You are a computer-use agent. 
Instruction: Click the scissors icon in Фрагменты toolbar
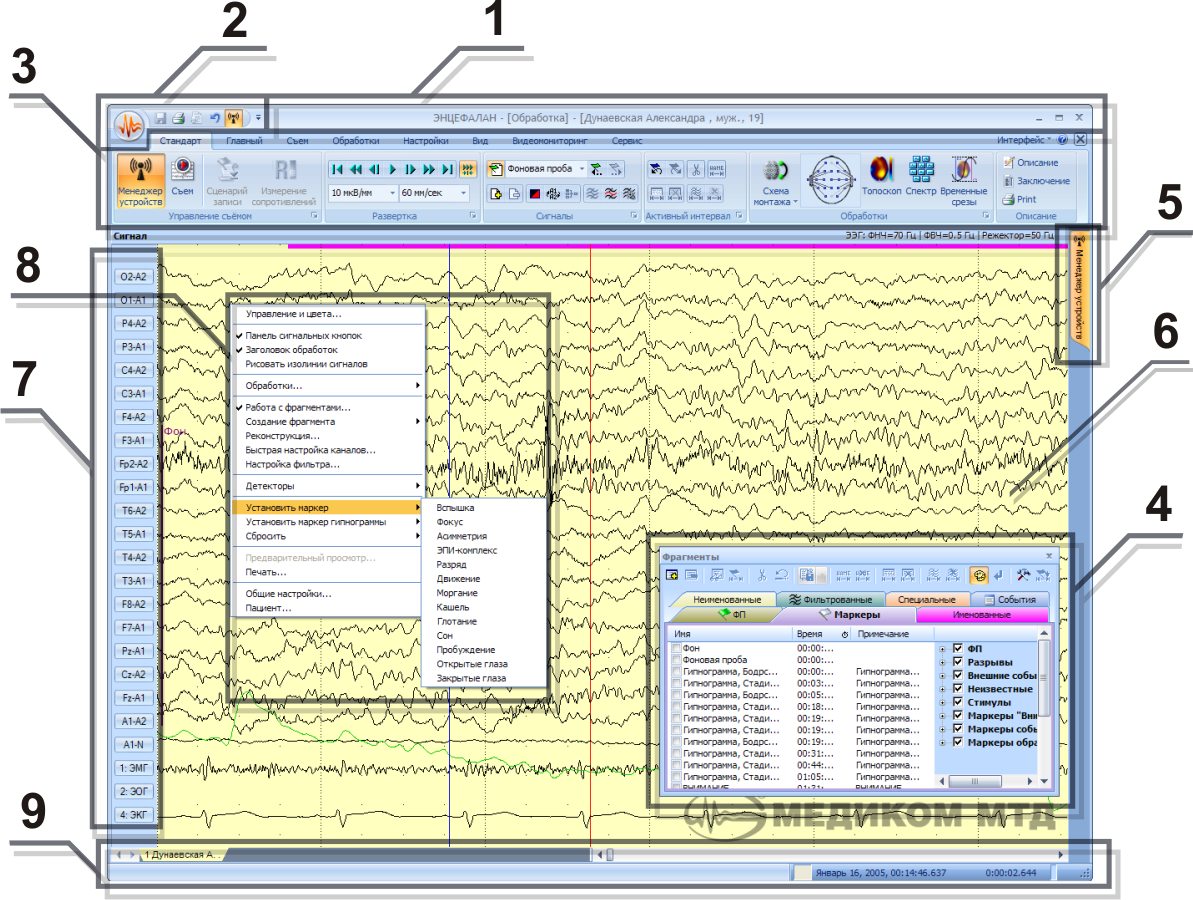pyautogui.click(x=761, y=575)
